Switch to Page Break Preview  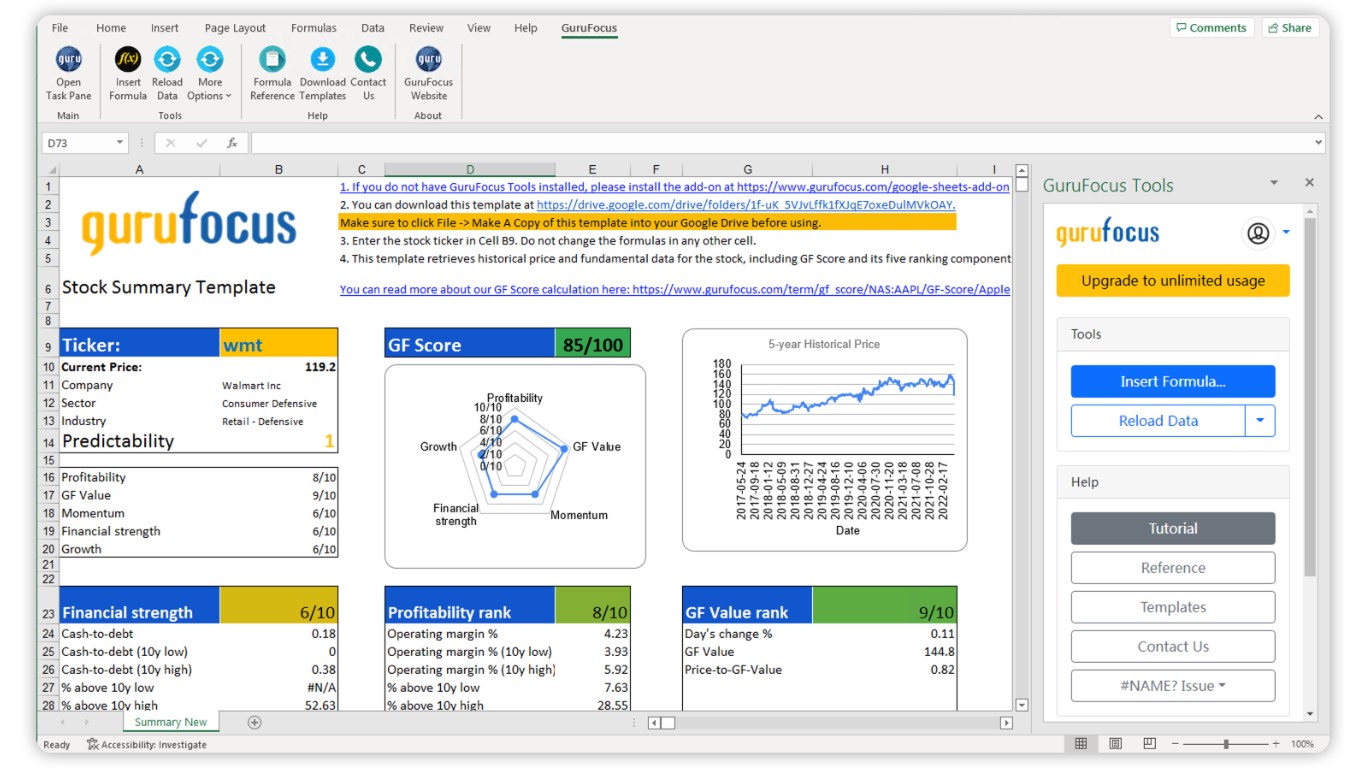point(1149,744)
